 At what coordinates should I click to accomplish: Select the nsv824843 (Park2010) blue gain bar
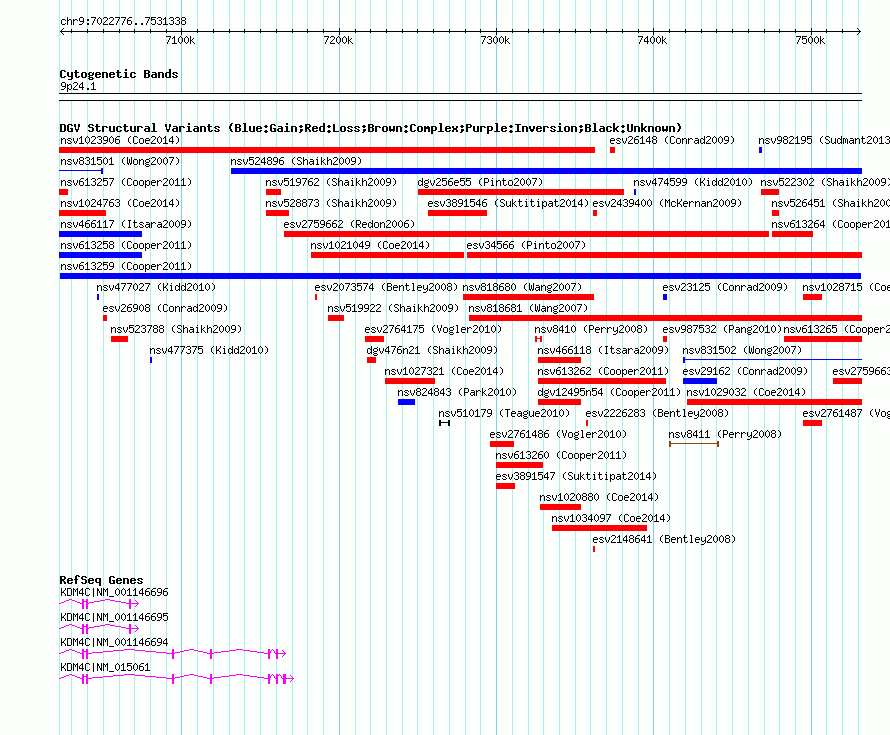pyautogui.click(x=406, y=402)
